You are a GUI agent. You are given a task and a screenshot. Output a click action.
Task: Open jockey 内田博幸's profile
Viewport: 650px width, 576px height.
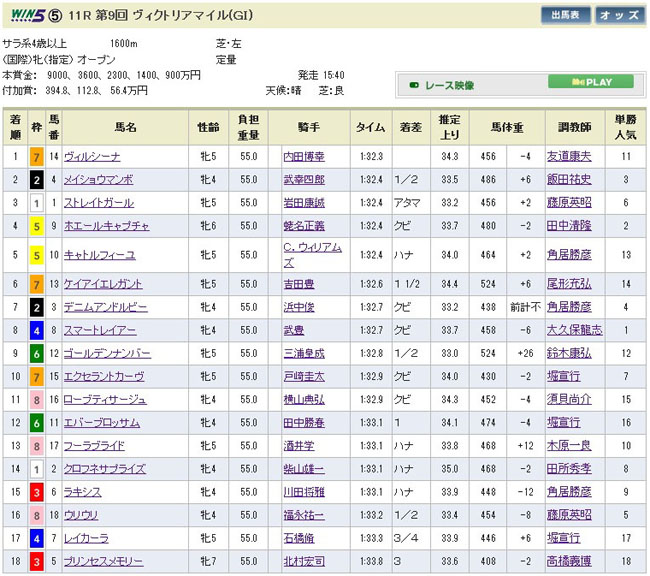click(304, 157)
